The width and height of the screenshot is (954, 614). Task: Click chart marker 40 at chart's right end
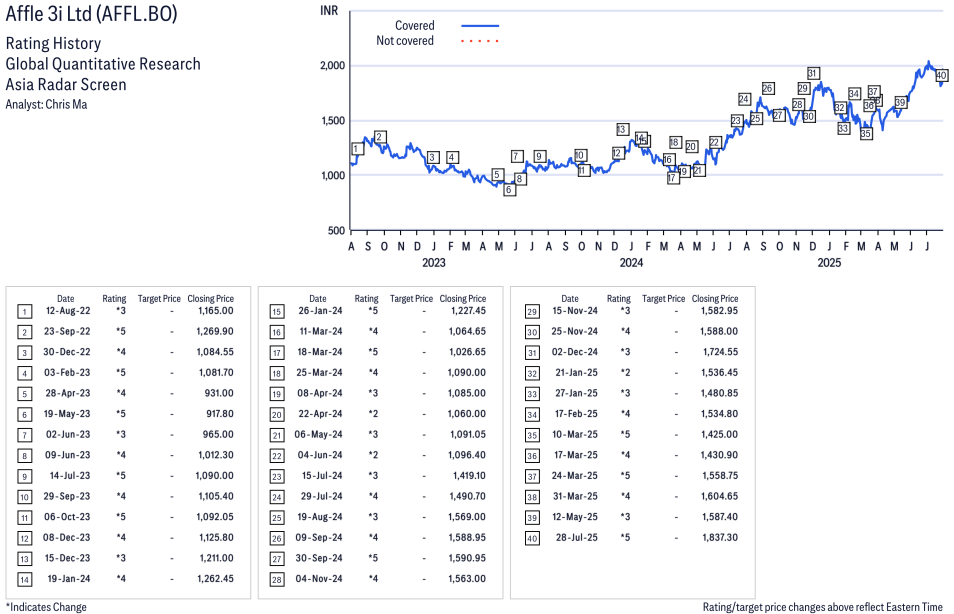pos(941,75)
